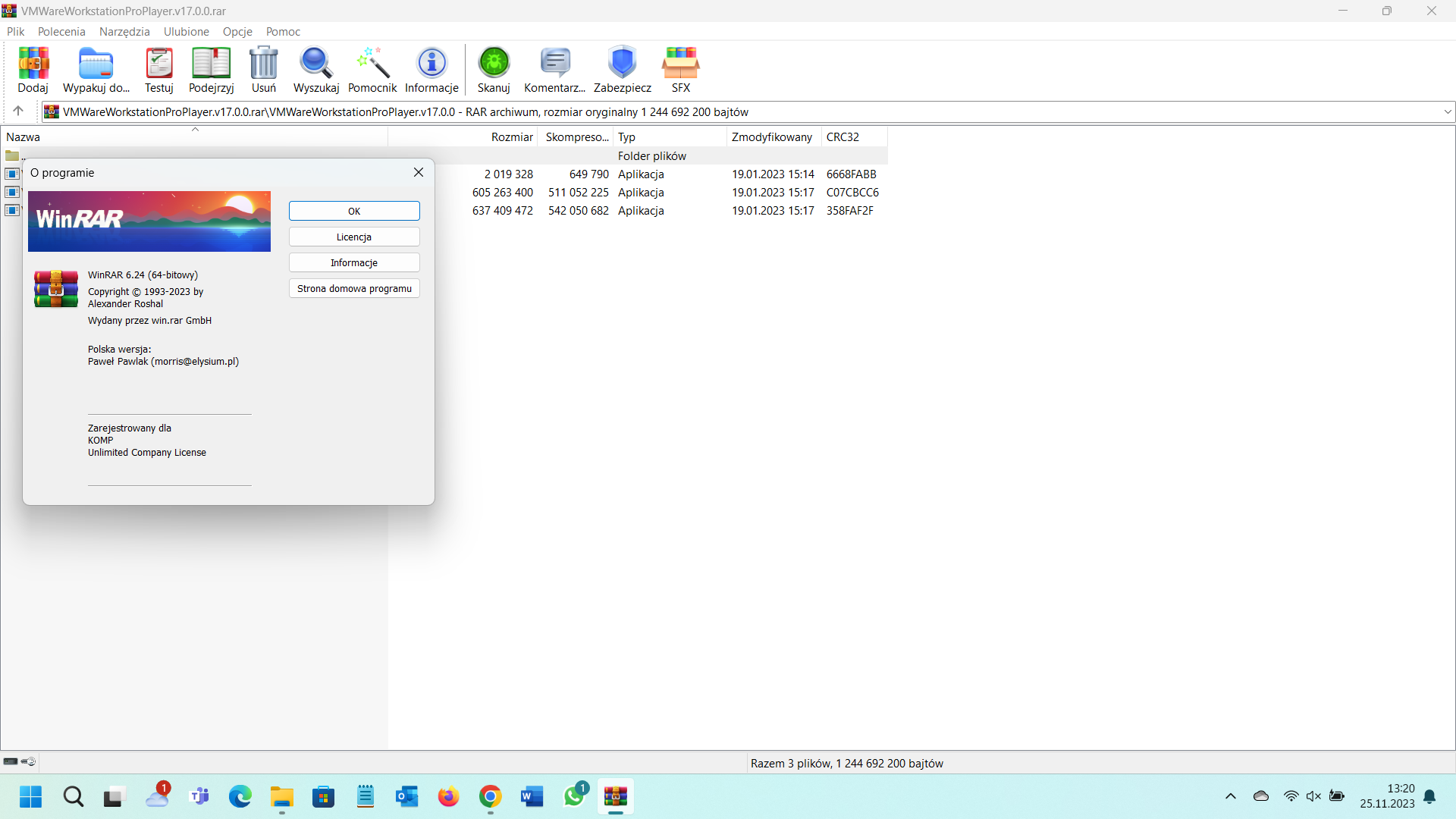Open Microsoft Store from taskbar
This screenshot has height=819, width=1456.
click(x=324, y=796)
